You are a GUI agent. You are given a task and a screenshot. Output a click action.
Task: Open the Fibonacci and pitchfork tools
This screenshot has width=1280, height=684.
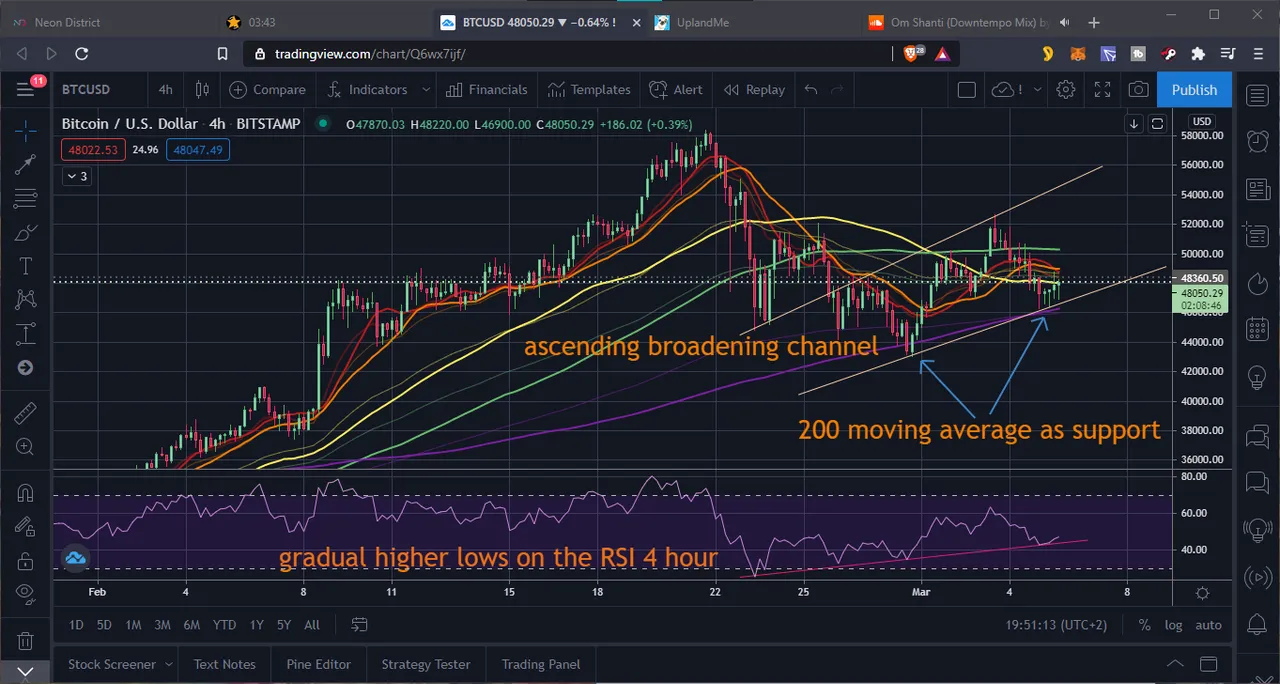tap(26, 198)
